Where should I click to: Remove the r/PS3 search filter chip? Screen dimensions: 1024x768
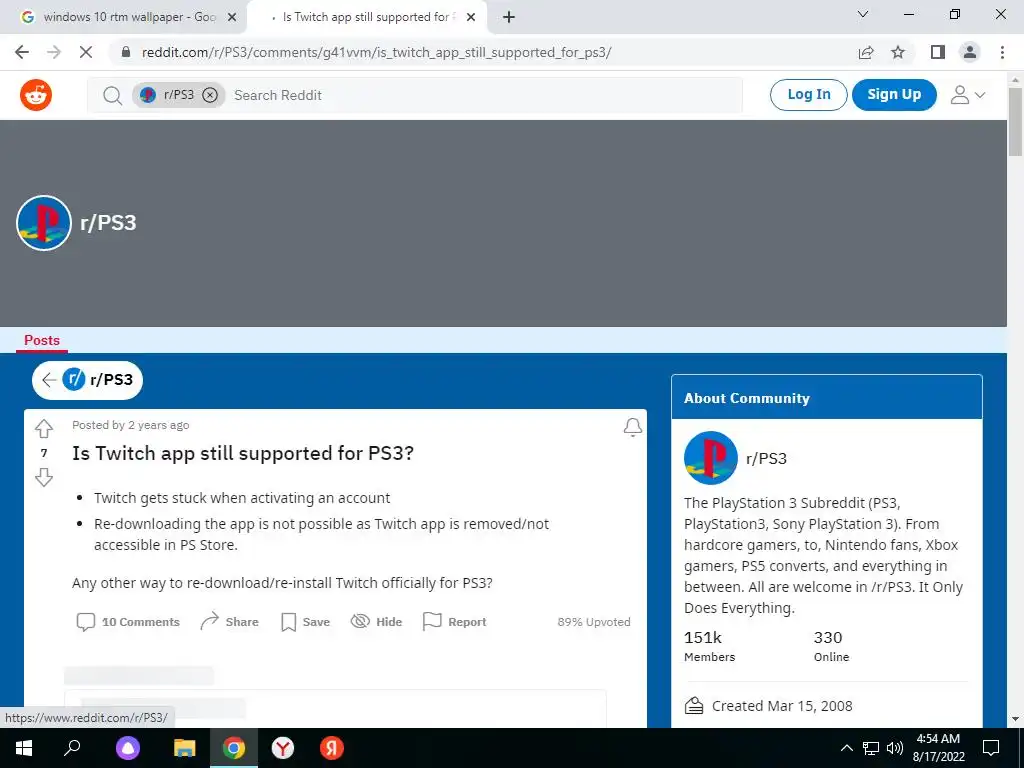pos(210,95)
